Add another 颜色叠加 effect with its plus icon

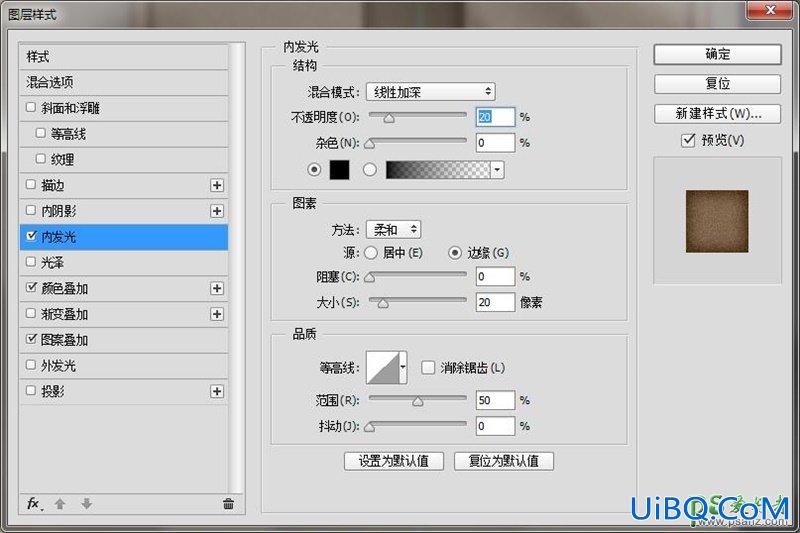click(x=217, y=288)
